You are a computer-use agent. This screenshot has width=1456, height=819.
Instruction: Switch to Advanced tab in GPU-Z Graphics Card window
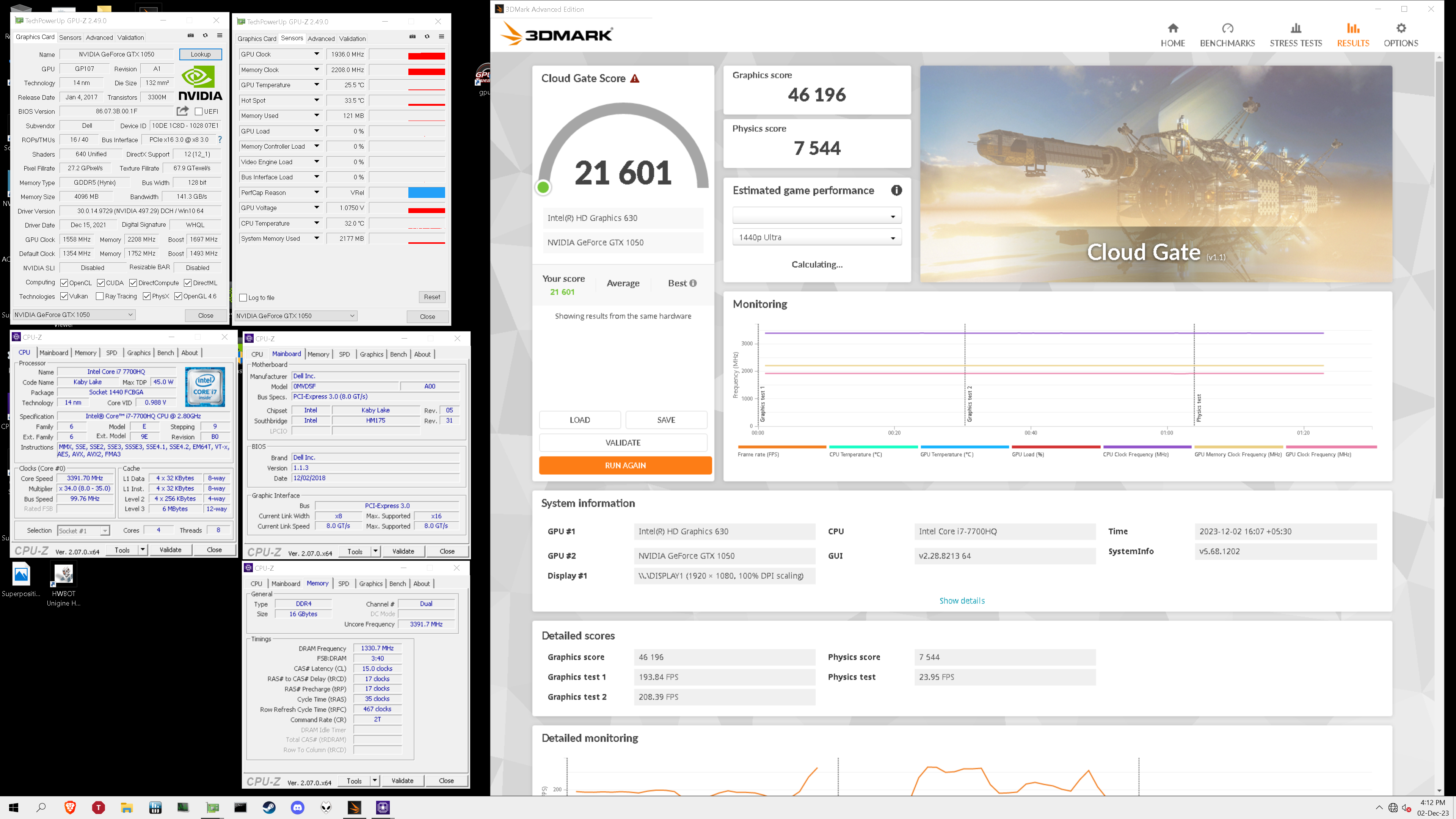(99, 37)
